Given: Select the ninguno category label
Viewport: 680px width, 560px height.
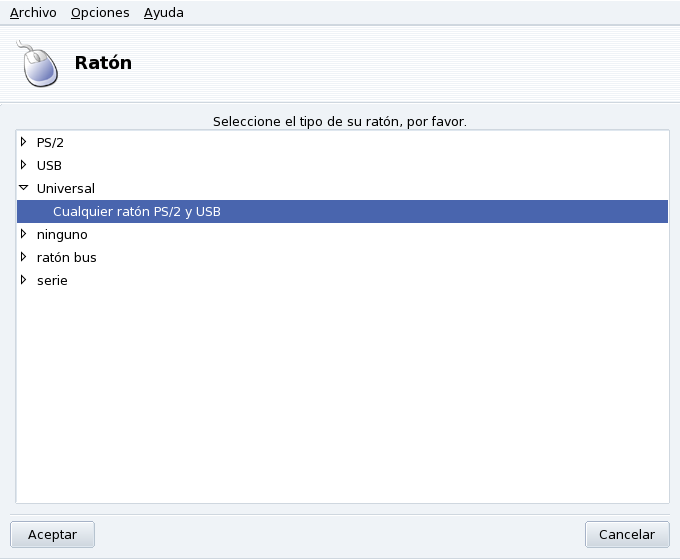Looking at the screenshot, I should 62,234.
